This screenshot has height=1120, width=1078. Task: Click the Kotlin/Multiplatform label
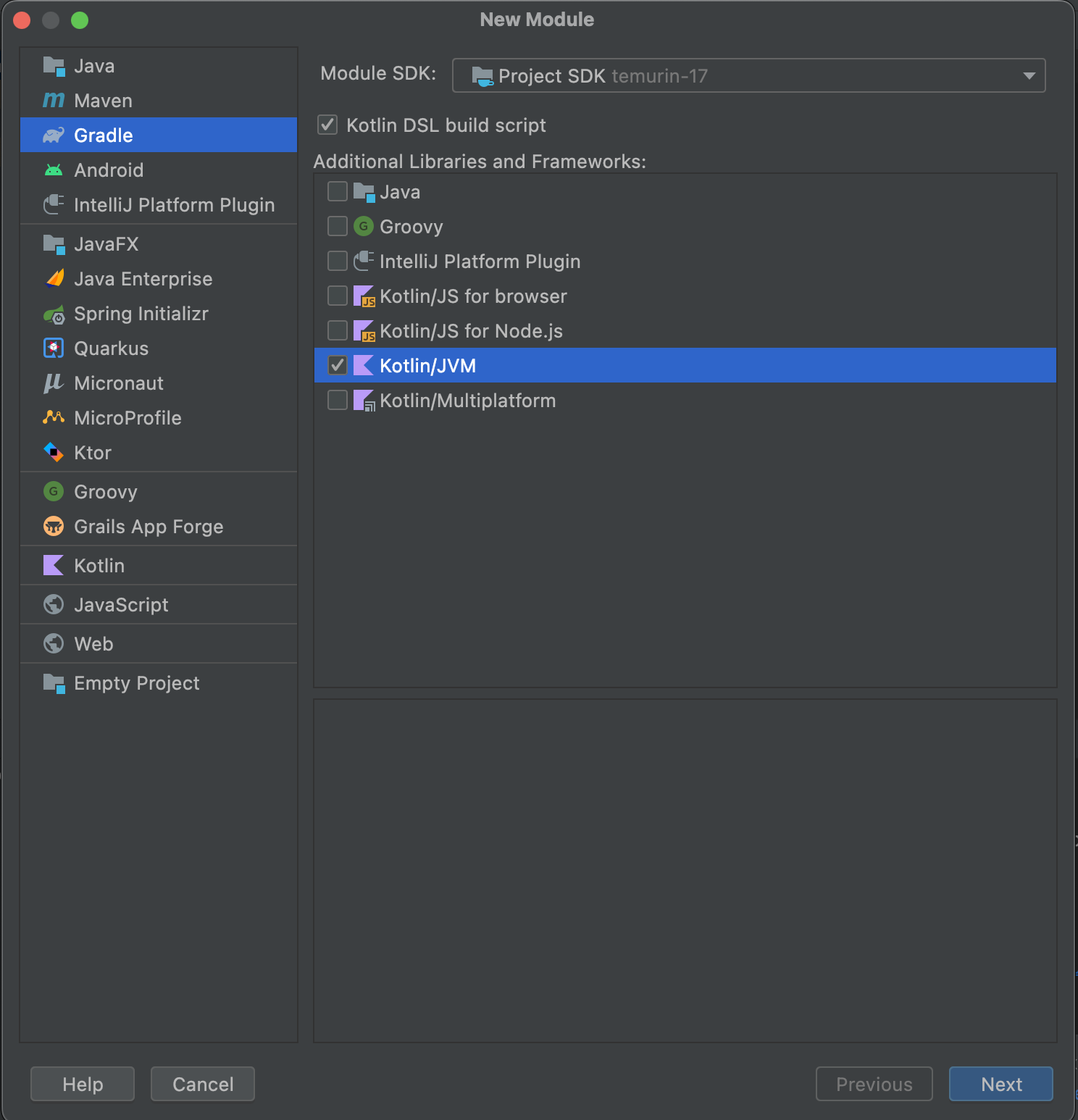pyautogui.click(x=468, y=401)
